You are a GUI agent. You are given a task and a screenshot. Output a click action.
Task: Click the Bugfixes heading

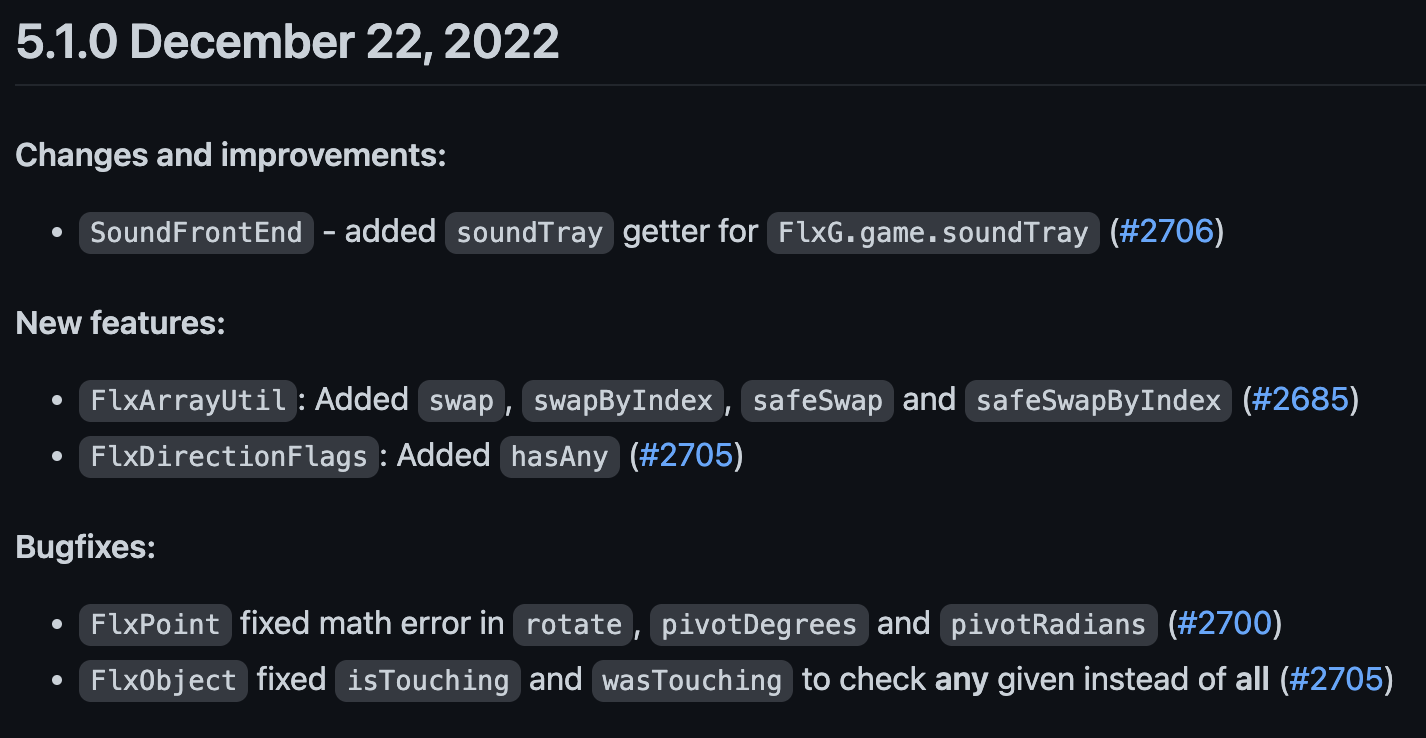86,548
